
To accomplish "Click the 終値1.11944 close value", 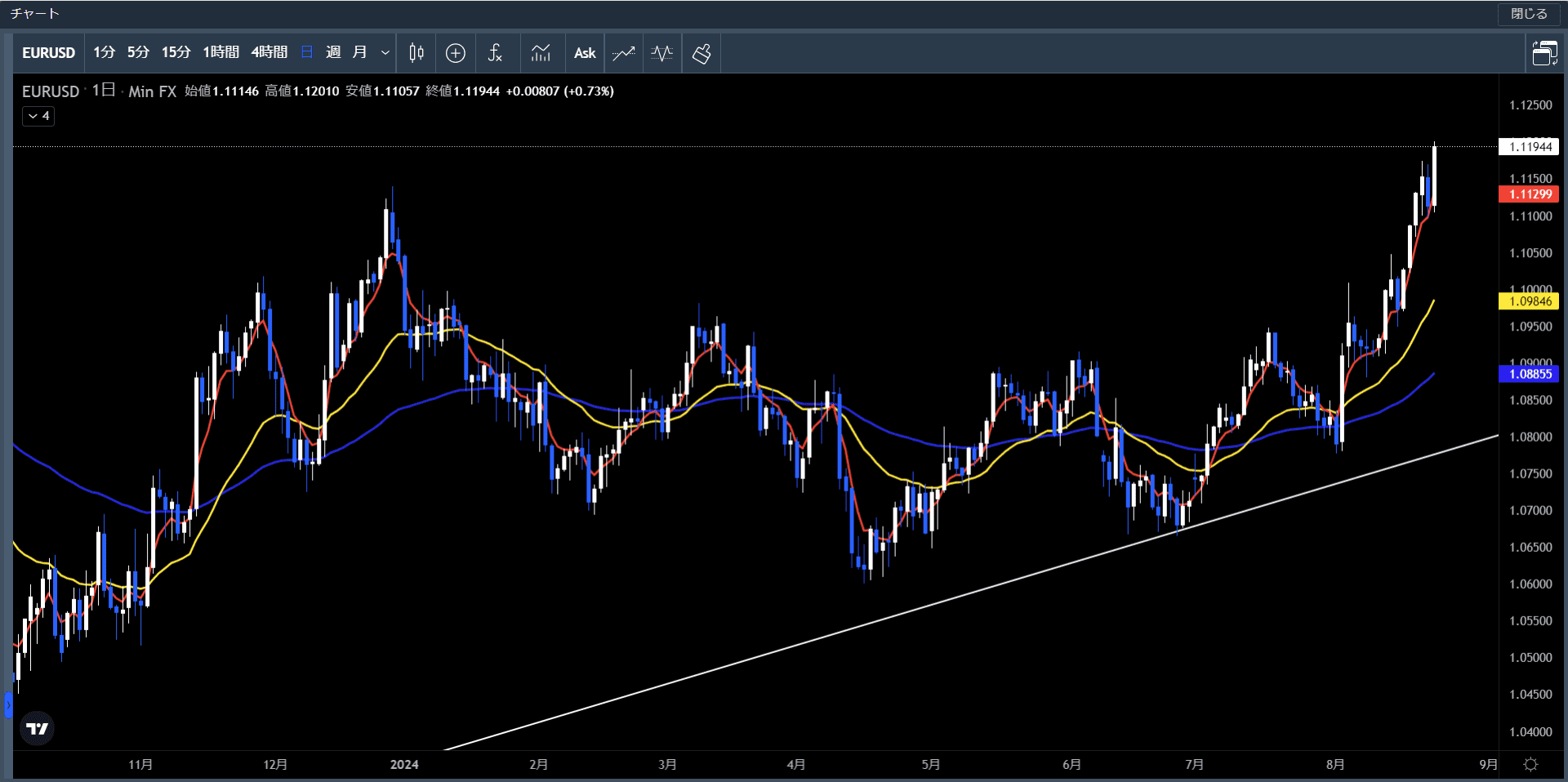I will click(x=463, y=91).
